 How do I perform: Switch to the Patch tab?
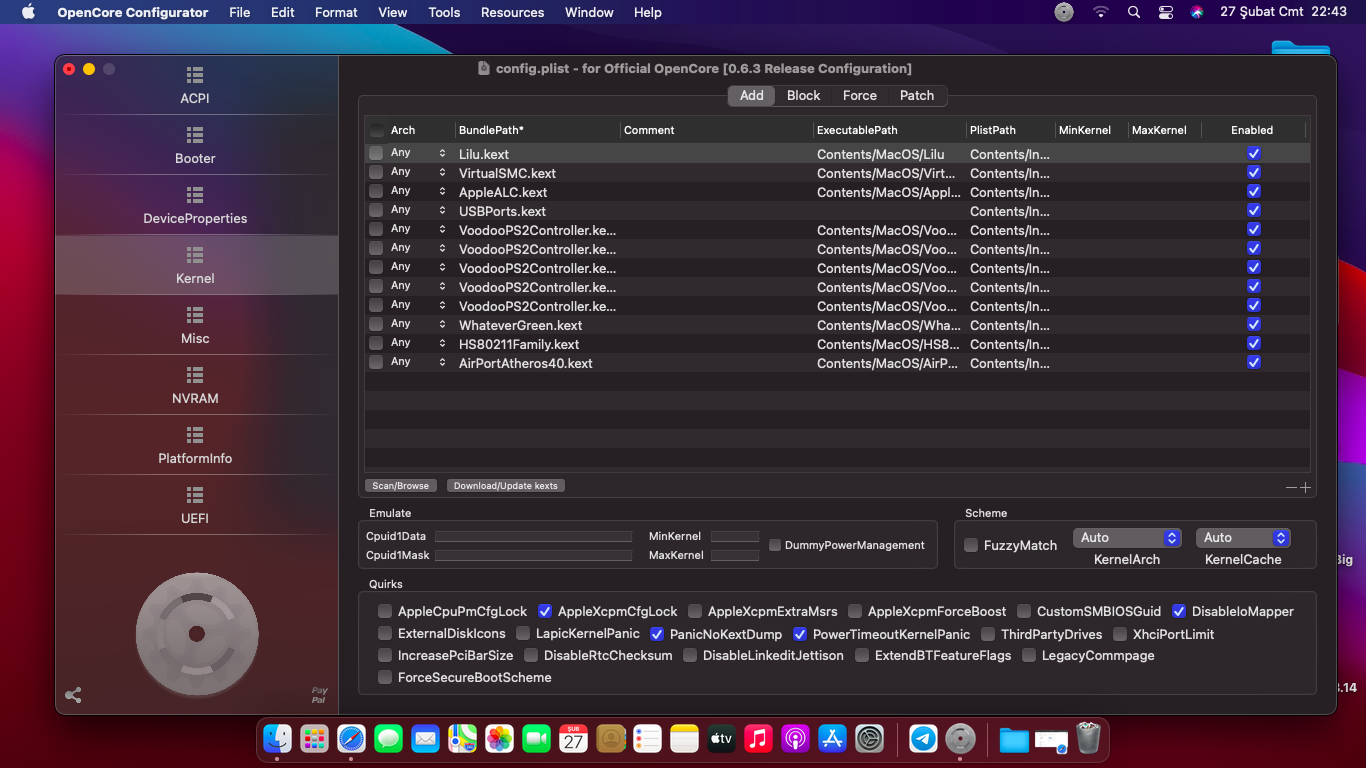pos(916,96)
